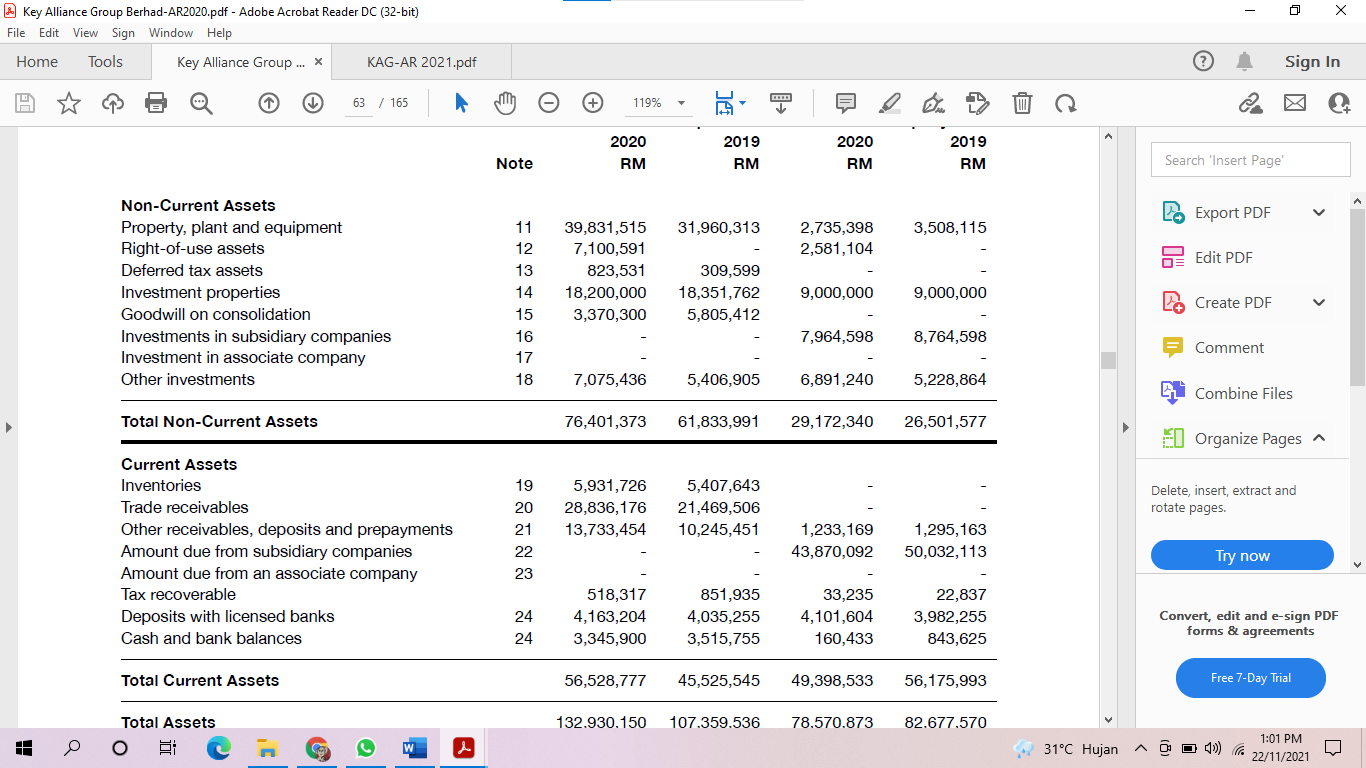
Task: Go to the next page arrow
Action: [313, 103]
